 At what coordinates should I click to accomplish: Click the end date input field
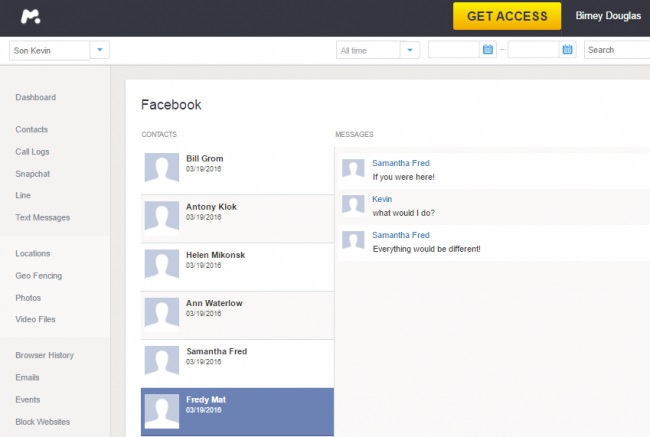(x=534, y=50)
